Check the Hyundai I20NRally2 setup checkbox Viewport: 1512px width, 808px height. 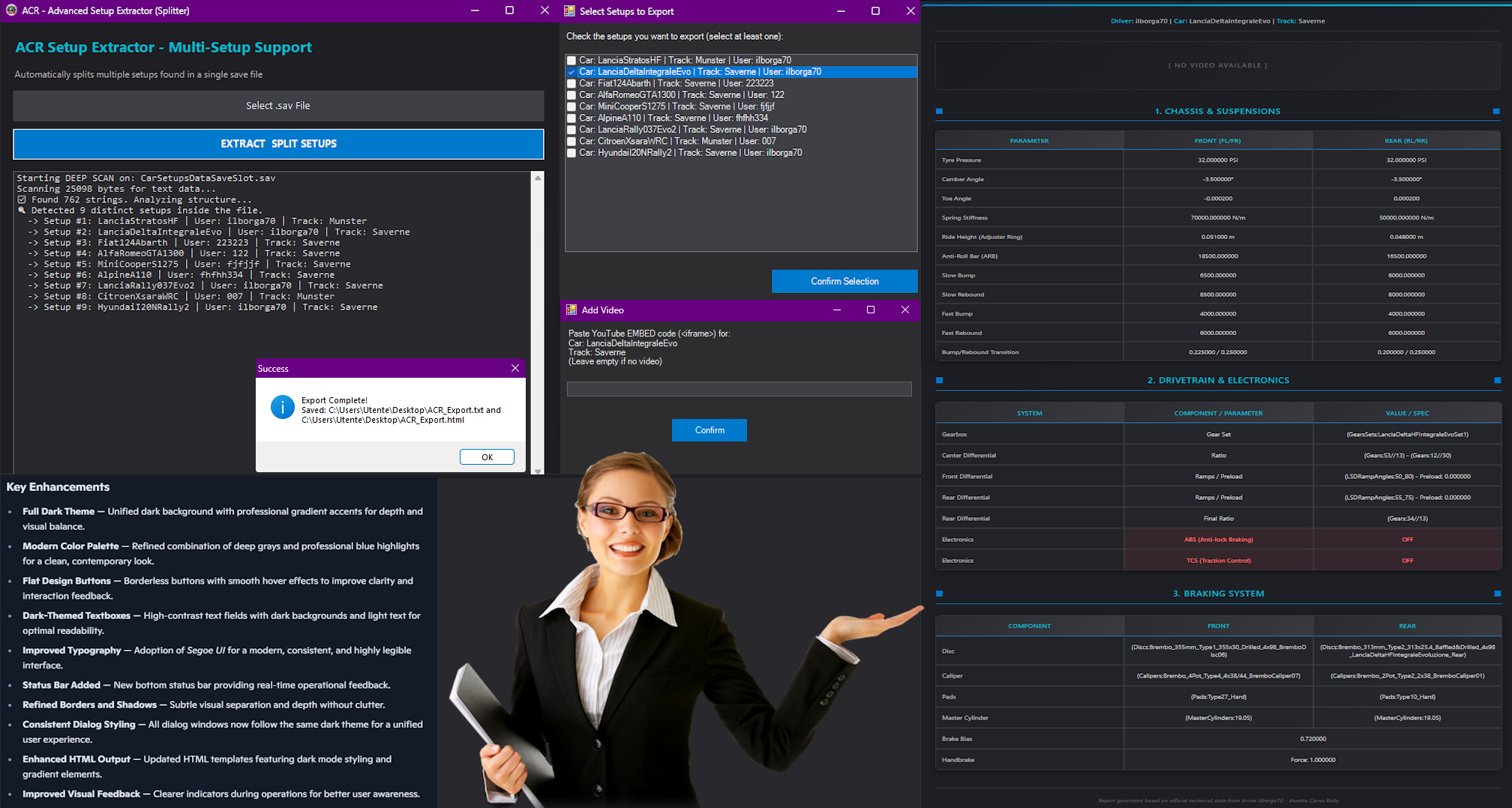point(571,153)
